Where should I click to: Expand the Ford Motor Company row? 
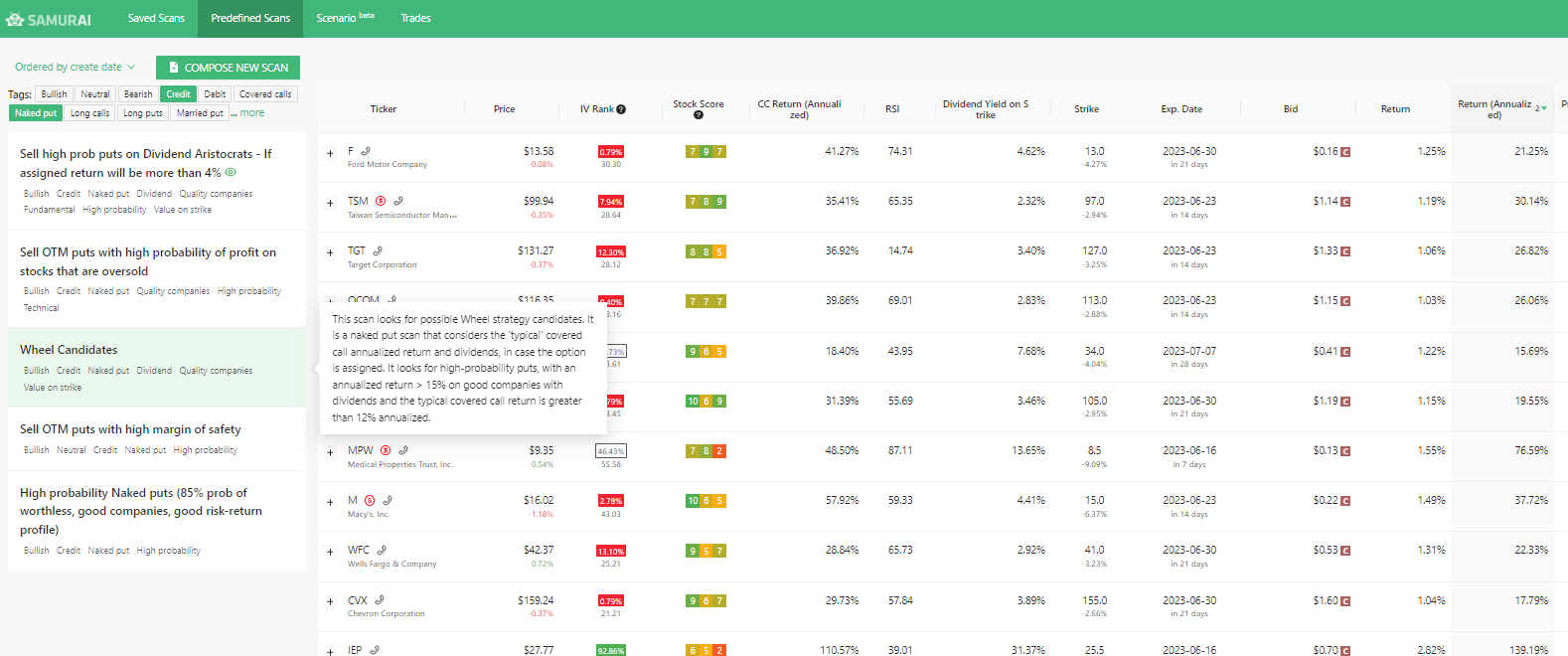pos(330,153)
